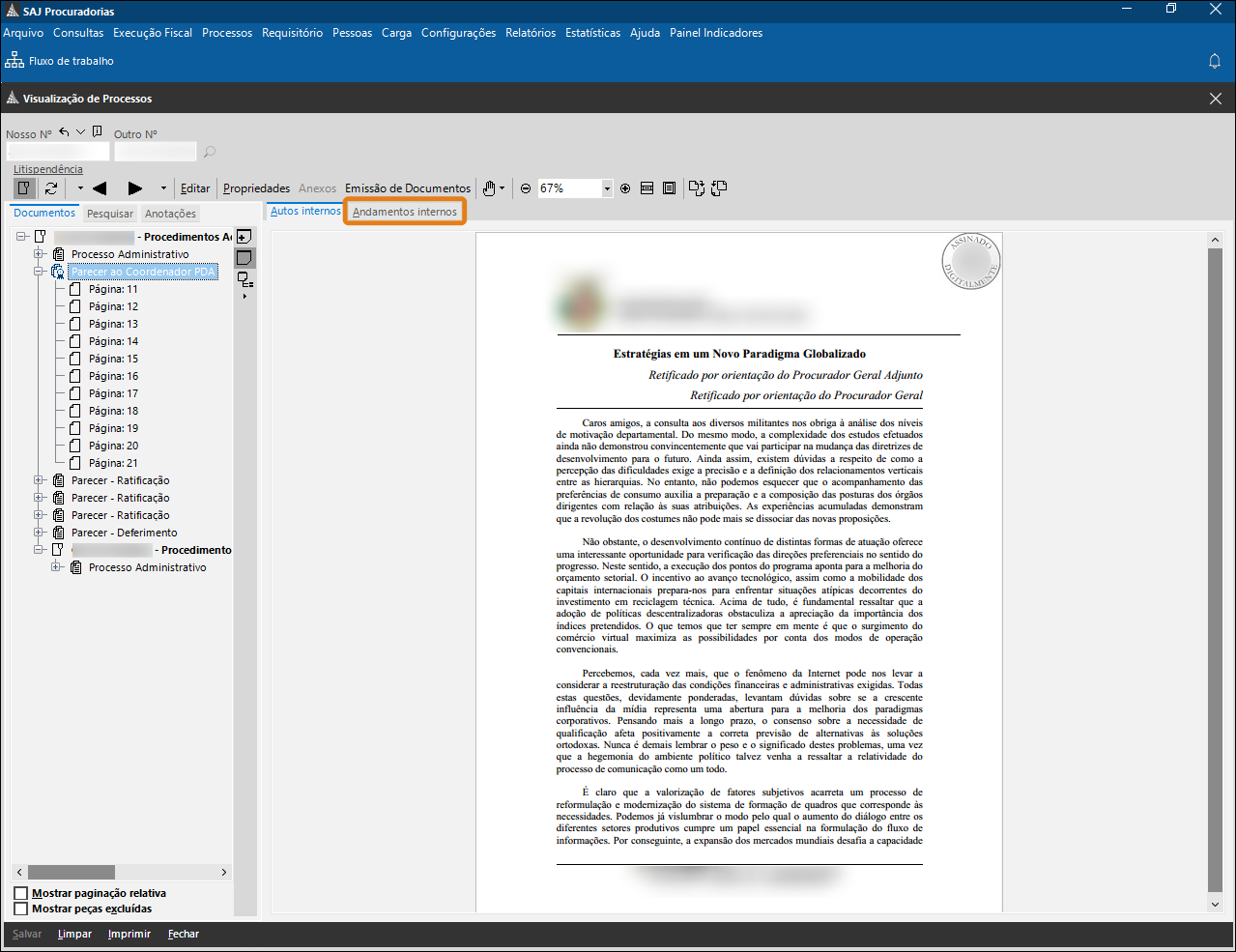This screenshot has width=1236, height=952.
Task: Open the 67% zoom level dropdown
Action: [x=607, y=188]
